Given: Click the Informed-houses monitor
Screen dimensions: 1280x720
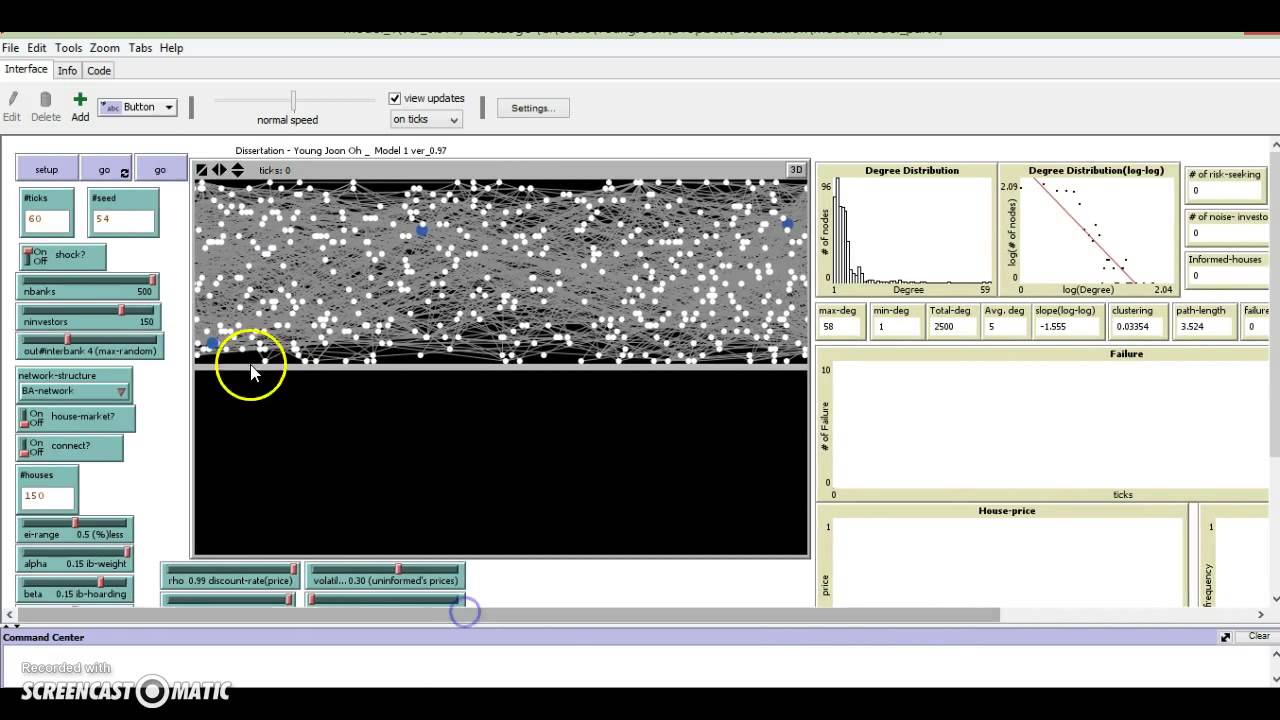Looking at the screenshot, I should pyautogui.click(x=1226, y=269).
